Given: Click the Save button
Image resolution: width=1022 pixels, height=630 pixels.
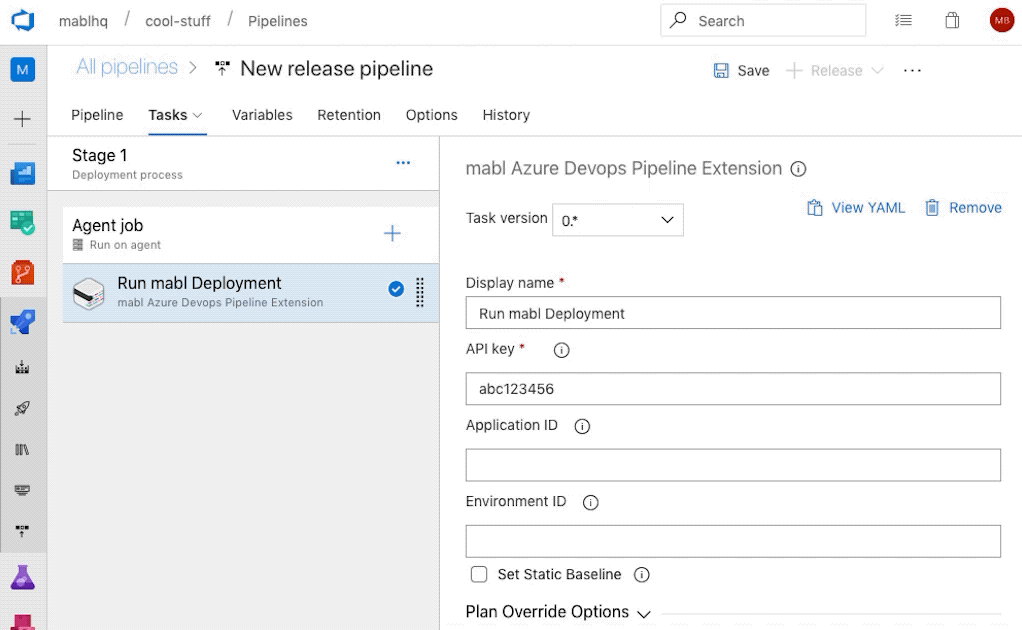Looking at the screenshot, I should pos(741,71).
